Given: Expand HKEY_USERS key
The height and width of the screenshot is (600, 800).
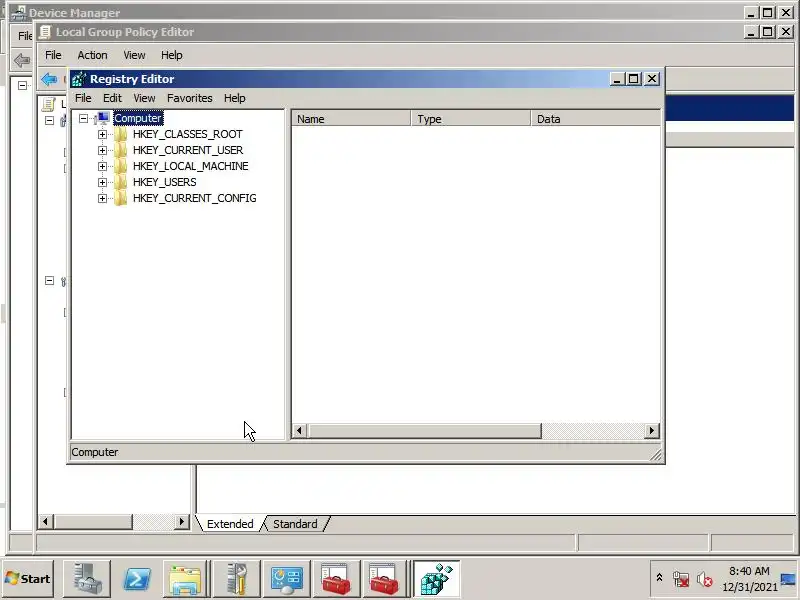Looking at the screenshot, I should (x=102, y=183).
